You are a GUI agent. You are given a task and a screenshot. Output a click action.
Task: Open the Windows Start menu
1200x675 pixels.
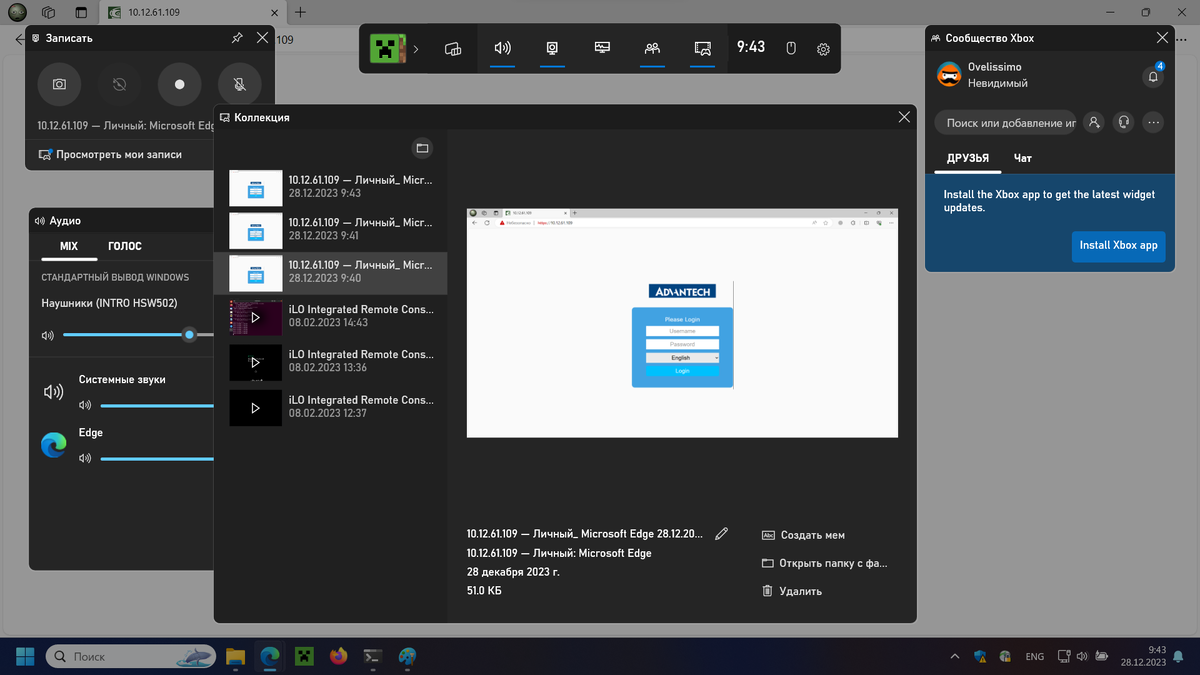pyautogui.click(x=25, y=656)
